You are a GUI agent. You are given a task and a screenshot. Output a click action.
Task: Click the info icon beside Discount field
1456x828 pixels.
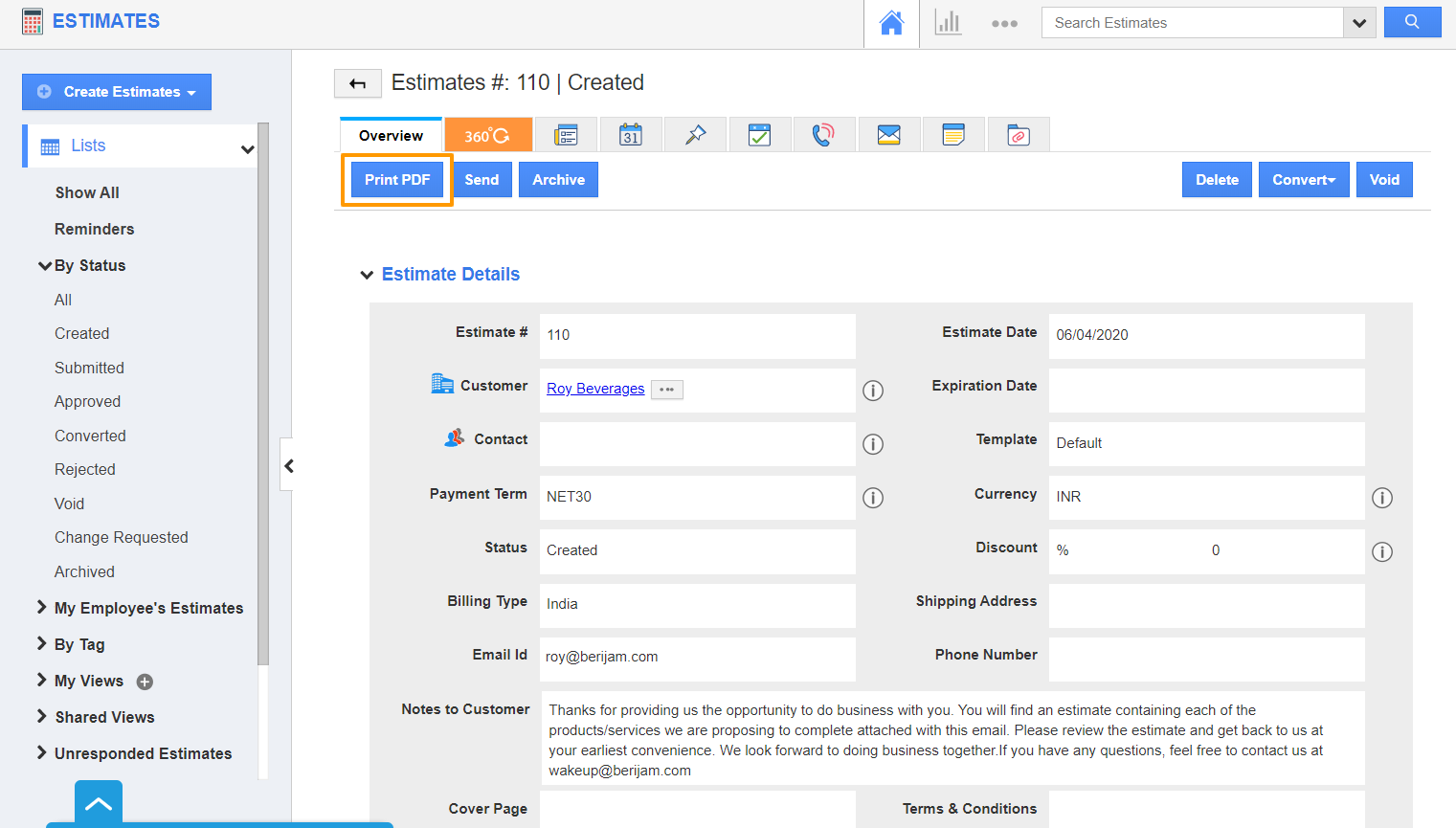[1382, 551]
